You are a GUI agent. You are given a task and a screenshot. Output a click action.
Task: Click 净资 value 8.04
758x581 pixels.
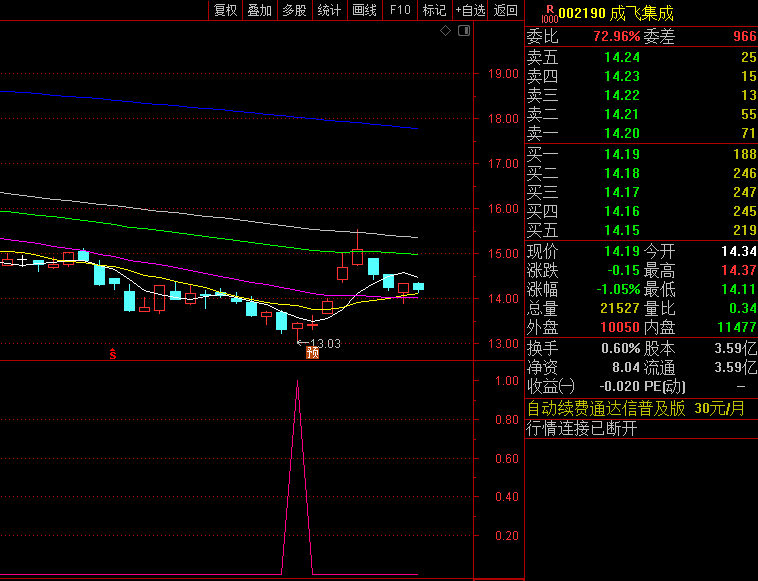626,367
